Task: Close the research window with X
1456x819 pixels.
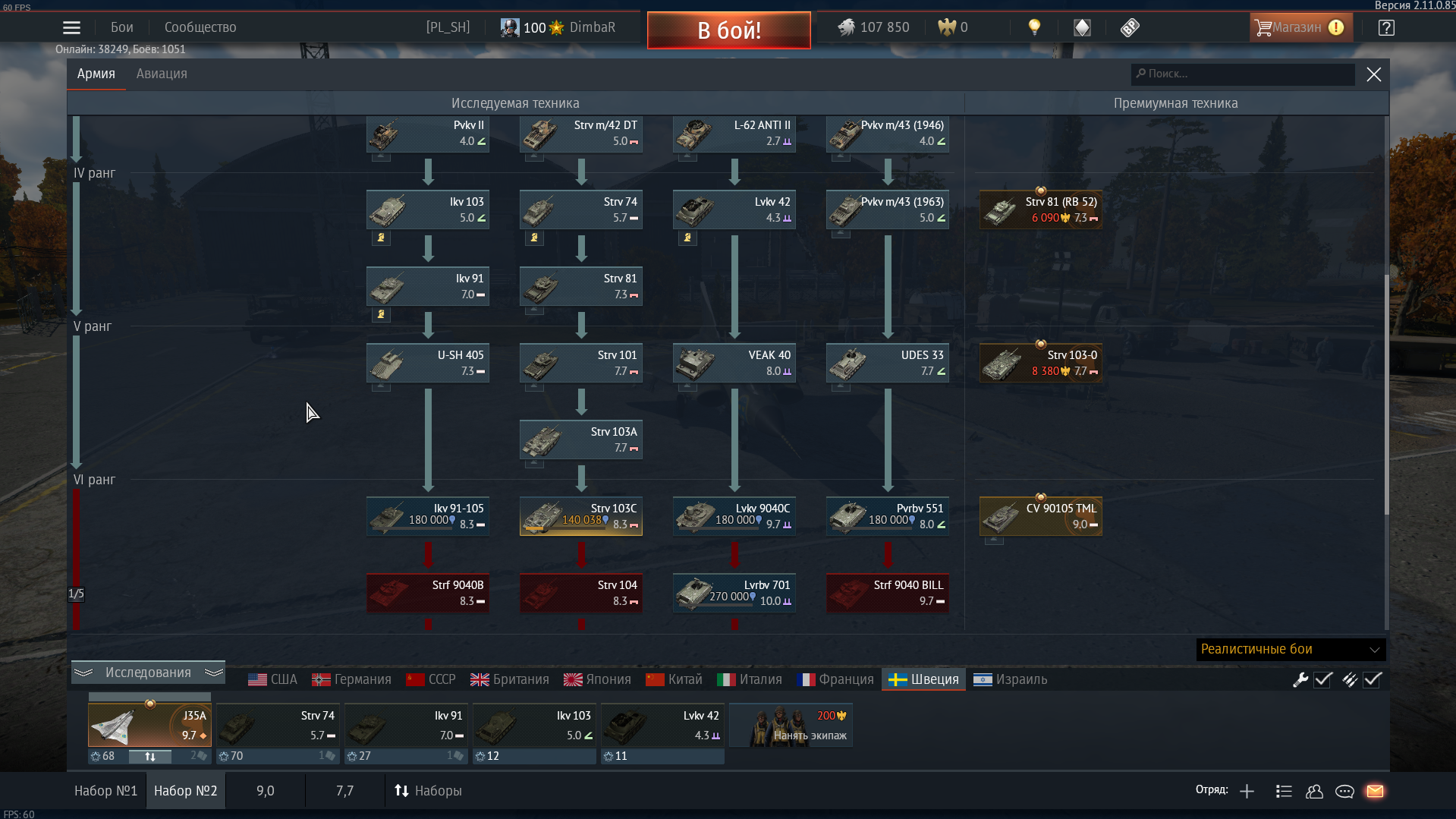Action: pos(1374,74)
